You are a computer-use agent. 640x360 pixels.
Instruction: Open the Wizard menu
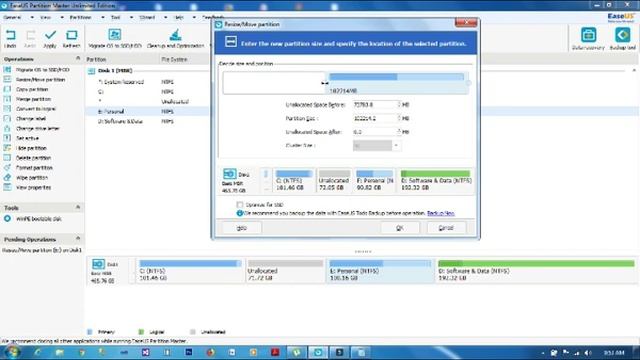tap(147, 18)
